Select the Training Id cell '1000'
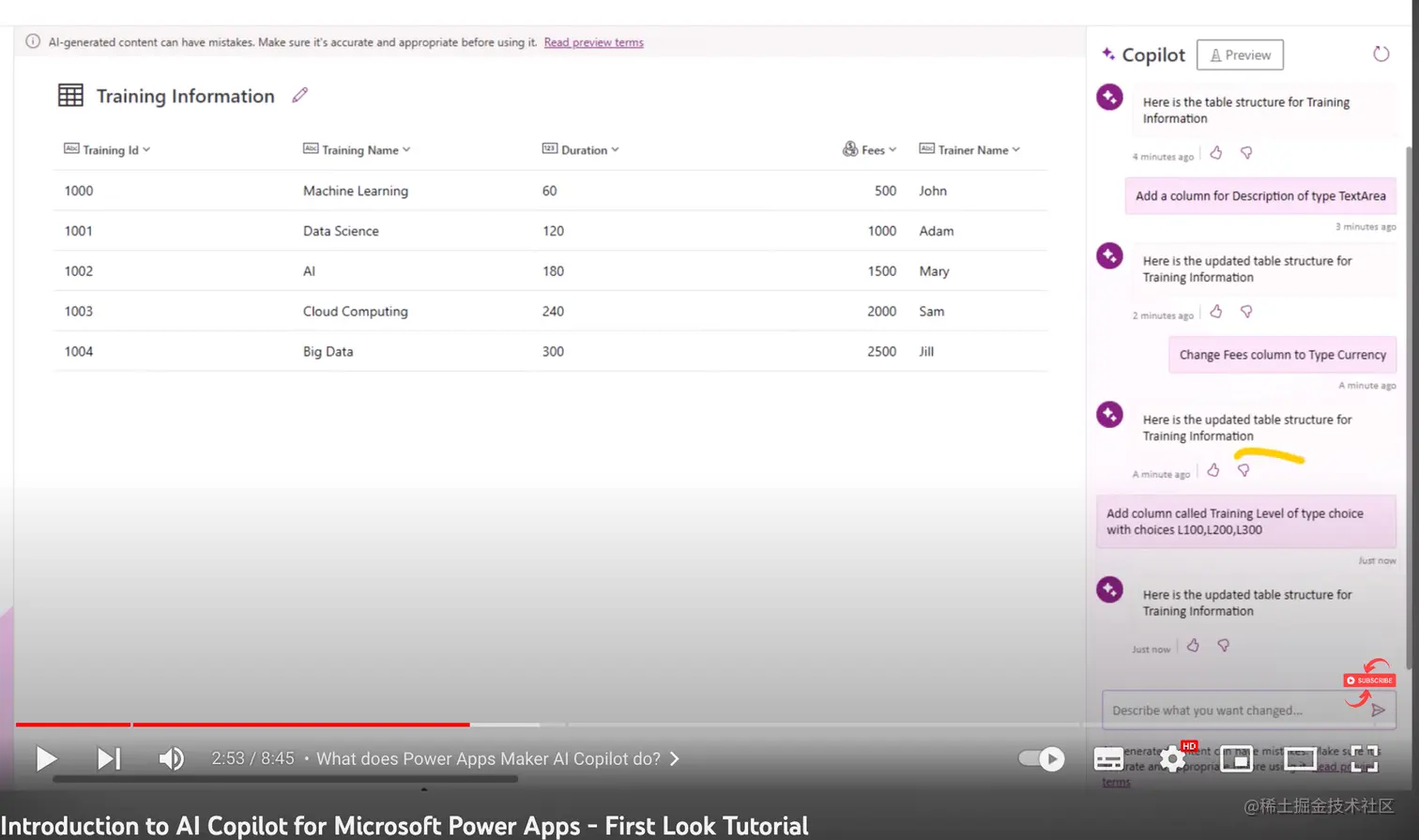The width and height of the screenshot is (1419, 840). [79, 191]
